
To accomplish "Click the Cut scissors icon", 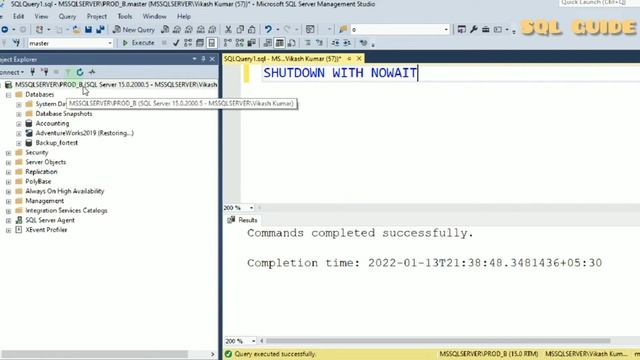I will pos(228,29).
